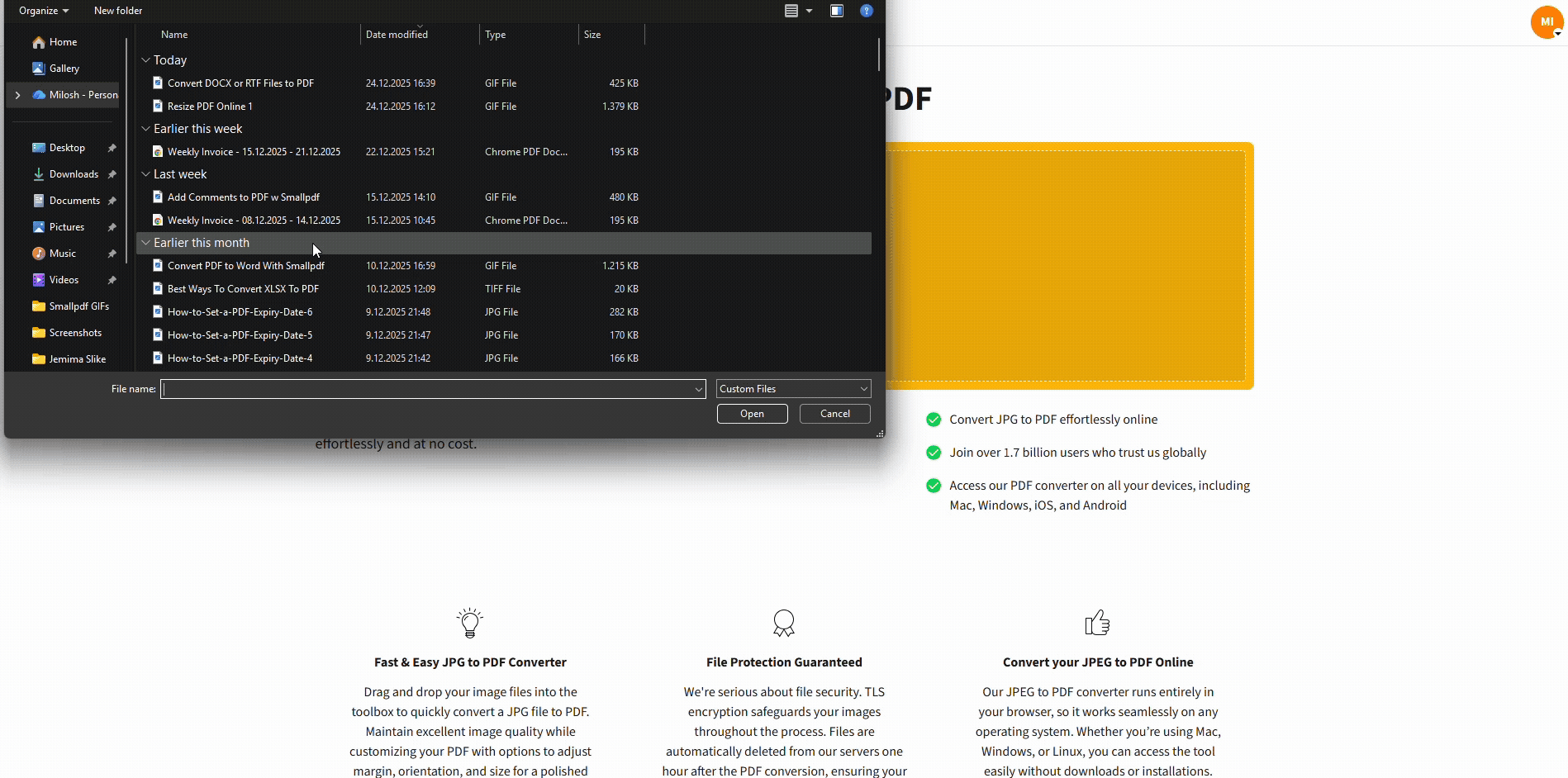Select Weekly Invoice 08.12.2025 - 14.12.2025 file
1568x778 pixels.
pos(254,221)
